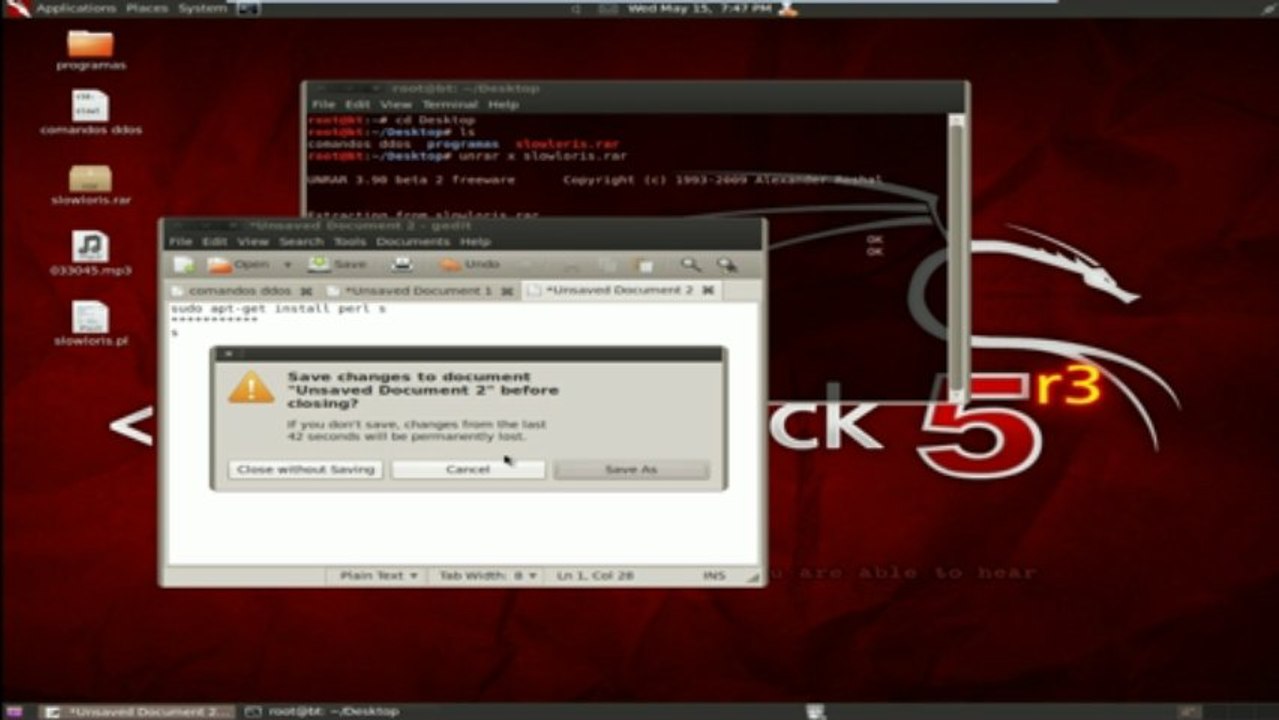Viewport: 1279px width, 720px height.
Task: Open the gedit Tools menu
Action: pyautogui.click(x=350, y=241)
